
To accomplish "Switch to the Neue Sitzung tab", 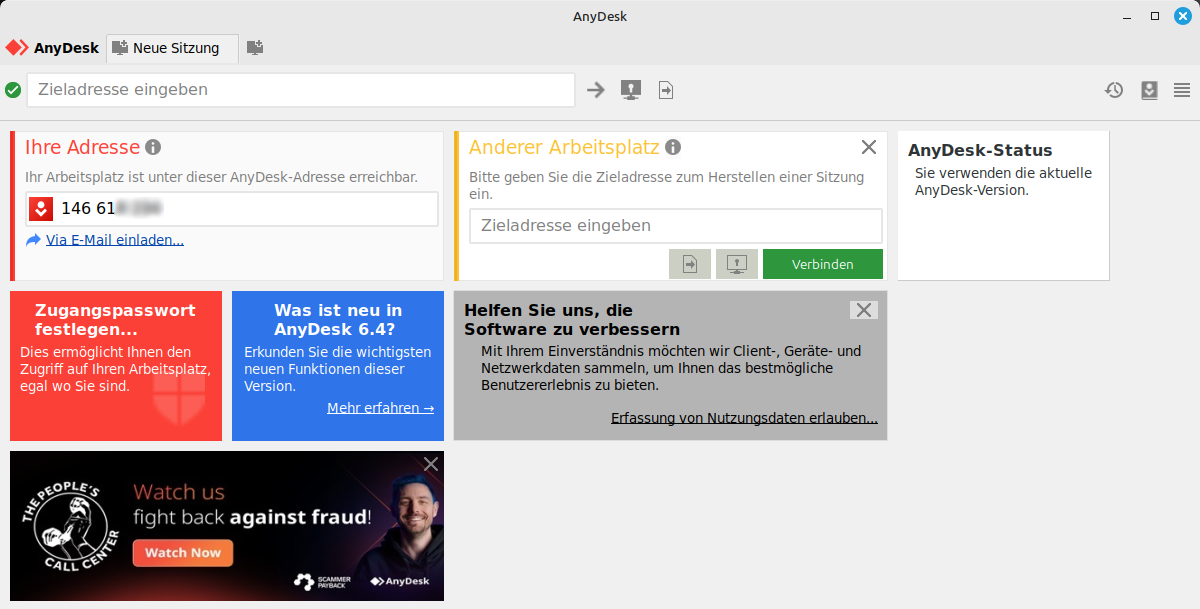I will click(x=172, y=48).
